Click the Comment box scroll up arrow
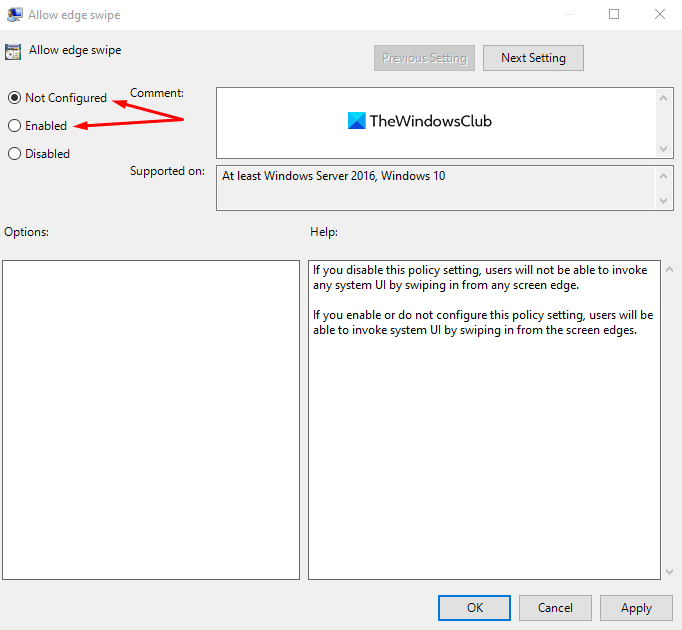 coord(663,98)
